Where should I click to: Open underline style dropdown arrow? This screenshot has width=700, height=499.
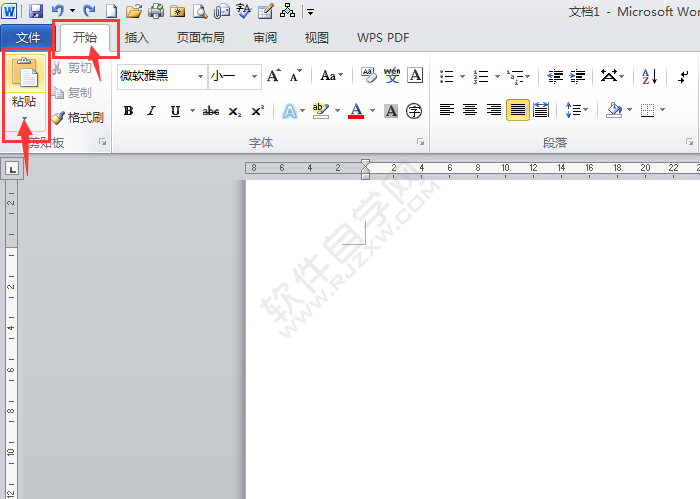pyautogui.click(x=192, y=111)
